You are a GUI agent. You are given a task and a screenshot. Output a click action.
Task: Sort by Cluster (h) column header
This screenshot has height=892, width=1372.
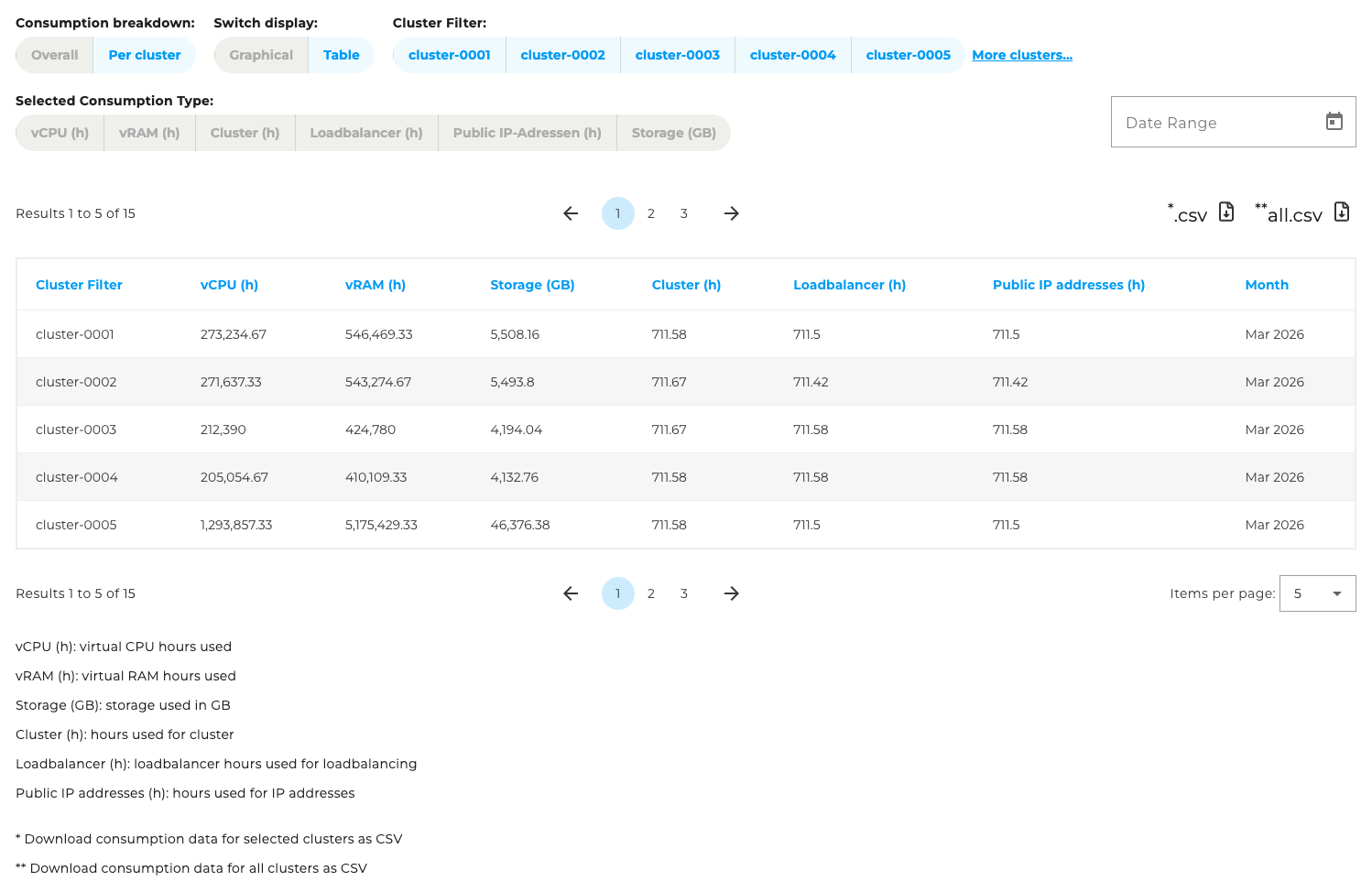[686, 285]
